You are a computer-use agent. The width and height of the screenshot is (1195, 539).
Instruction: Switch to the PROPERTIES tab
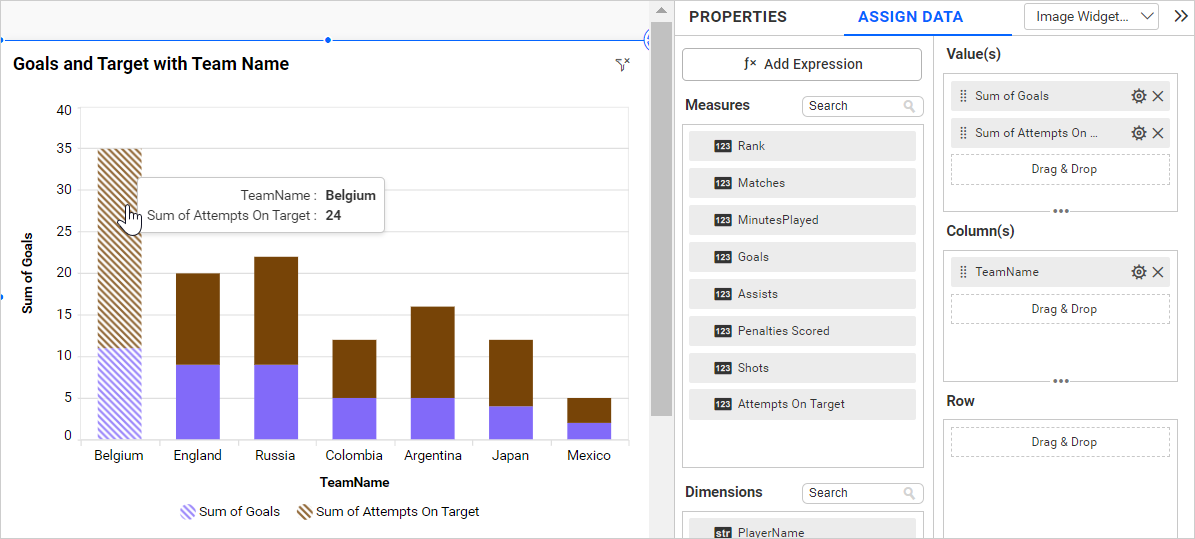click(738, 17)
